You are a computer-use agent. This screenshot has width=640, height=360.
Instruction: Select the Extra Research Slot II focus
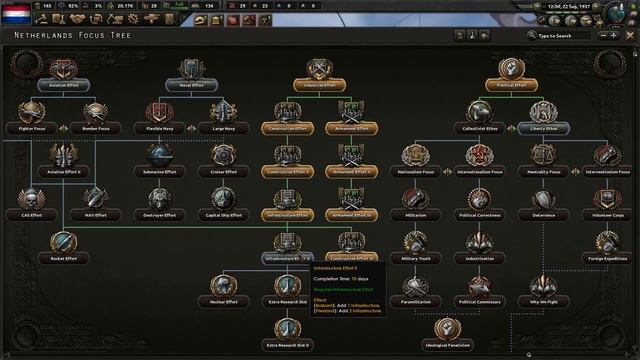click(x=288, y=335)
